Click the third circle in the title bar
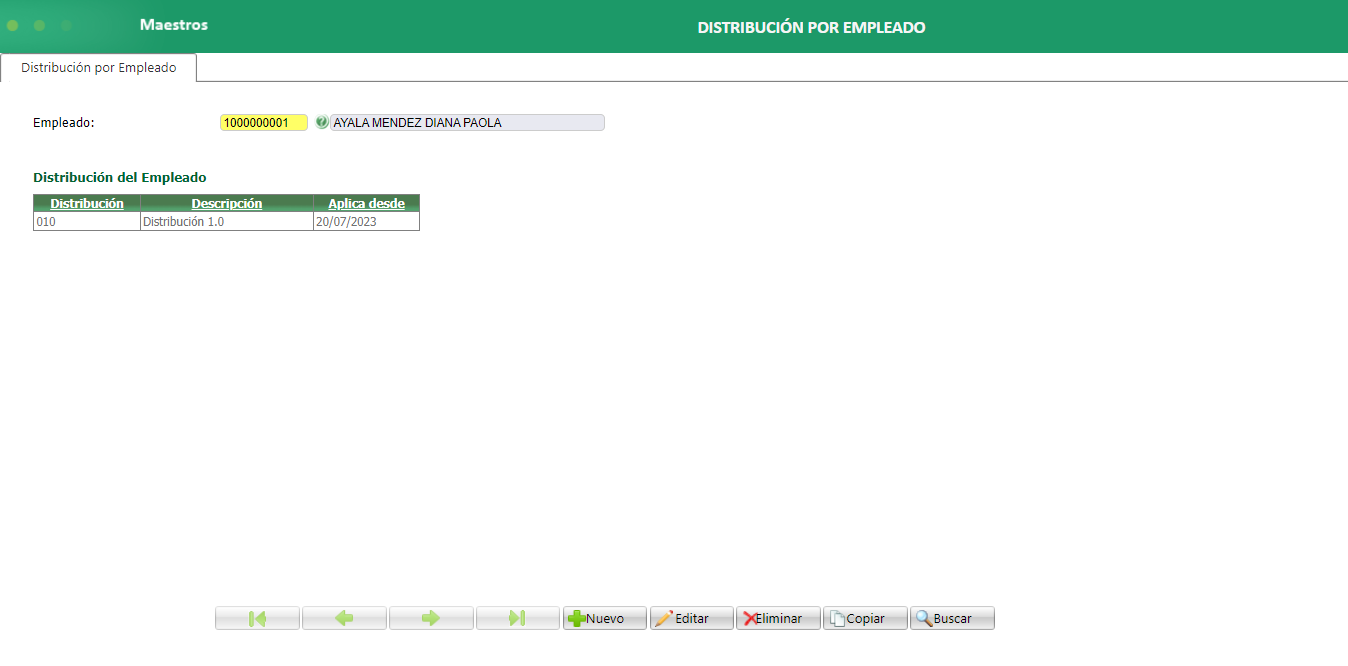 coord(66,27)
